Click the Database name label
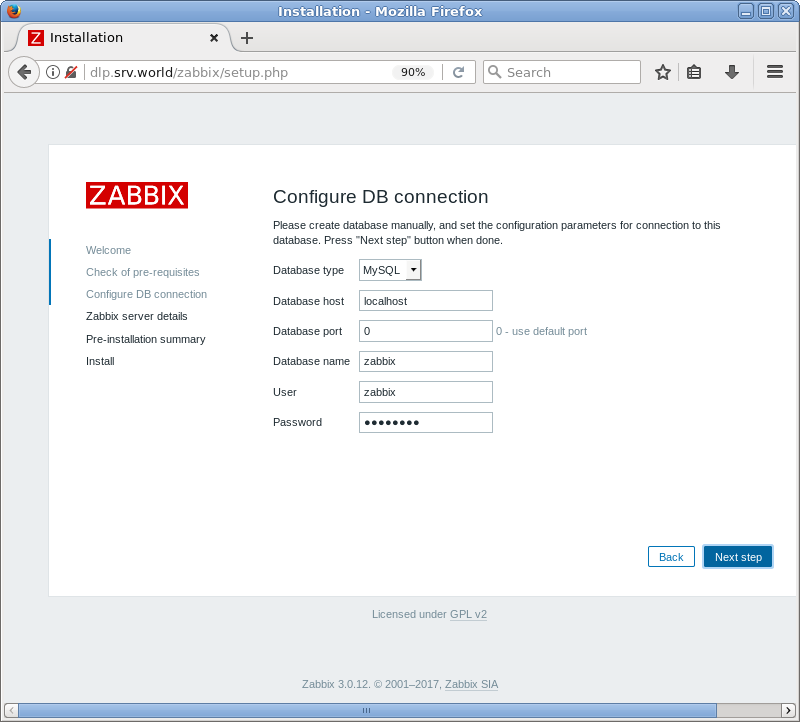Image resolution: width=800 pixels, height=722 pixels. (311, 361)
